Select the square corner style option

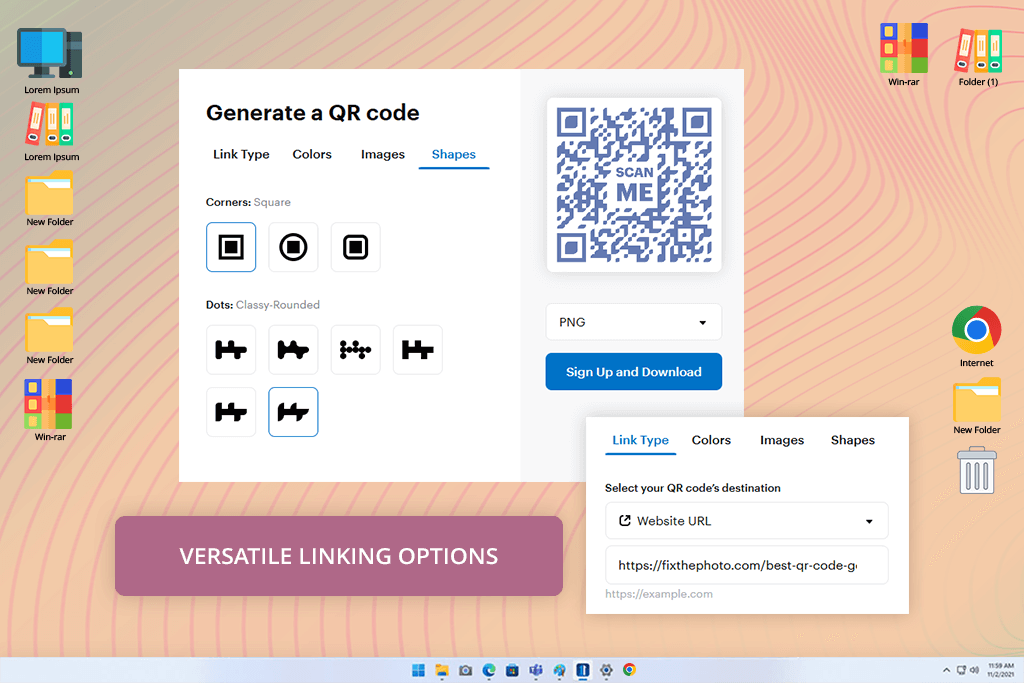click(x=231, y=247)
